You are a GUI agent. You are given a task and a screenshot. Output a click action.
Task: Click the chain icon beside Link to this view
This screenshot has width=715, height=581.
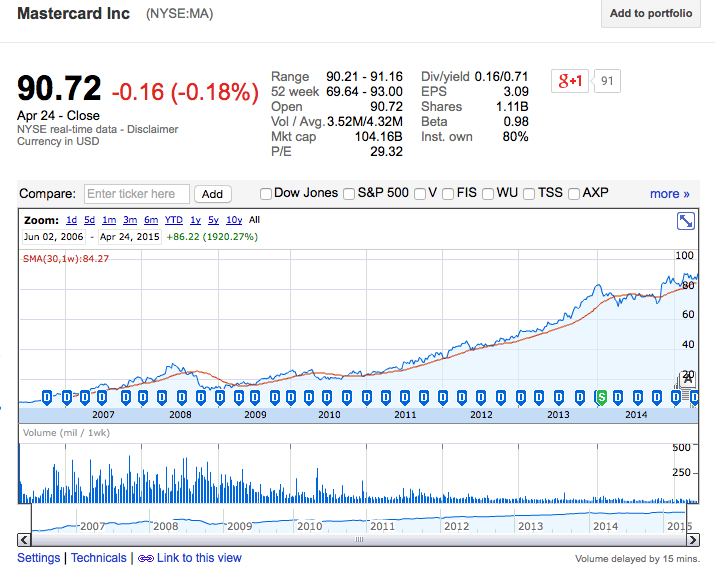145,558
